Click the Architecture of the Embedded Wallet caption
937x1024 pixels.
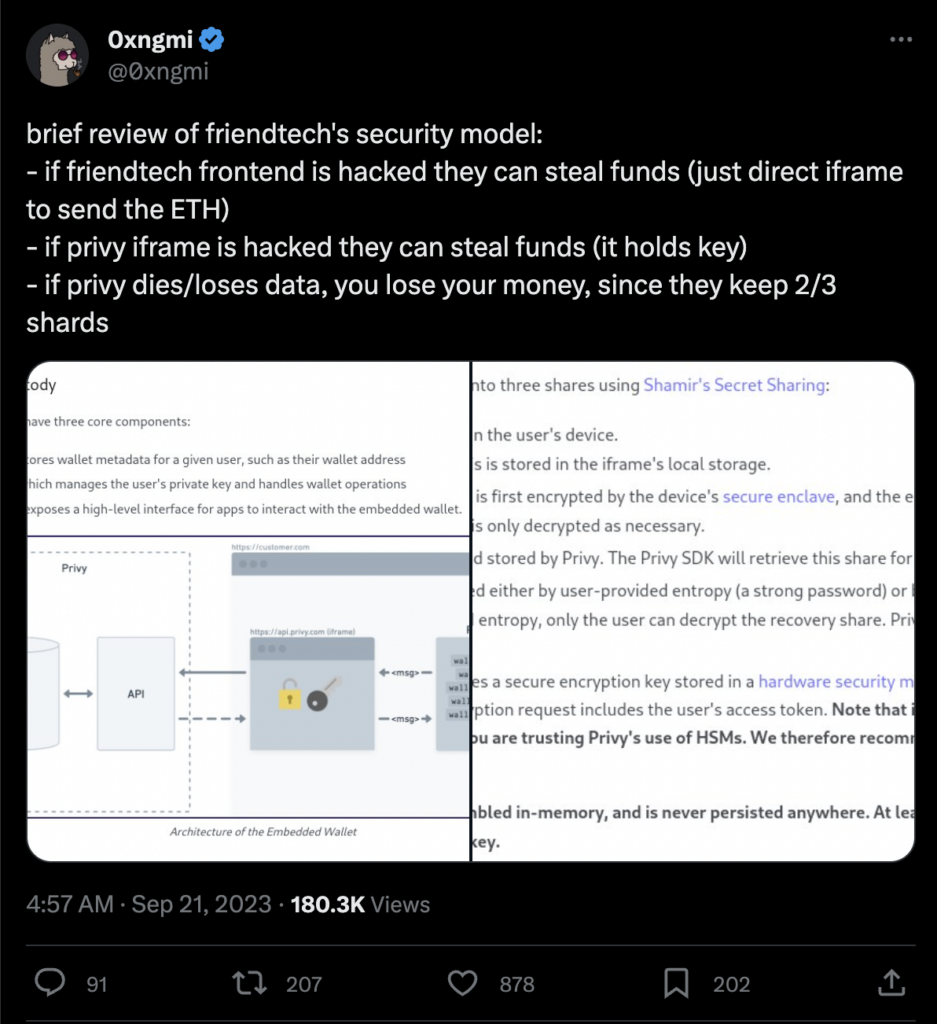coord(263,831)
